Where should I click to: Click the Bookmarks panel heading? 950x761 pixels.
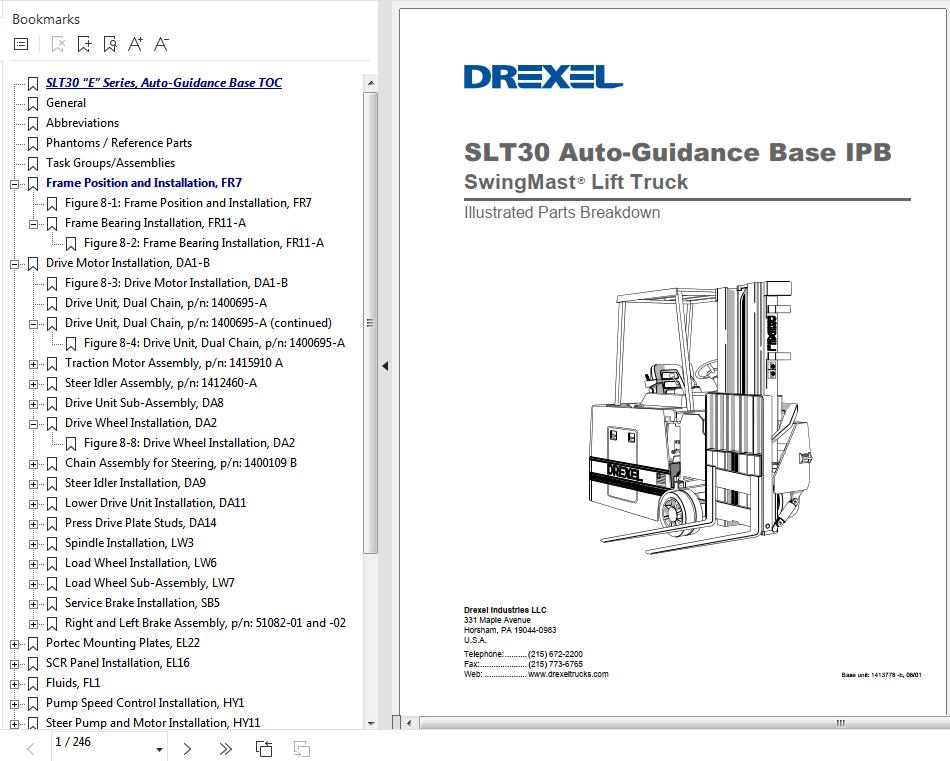46,19
